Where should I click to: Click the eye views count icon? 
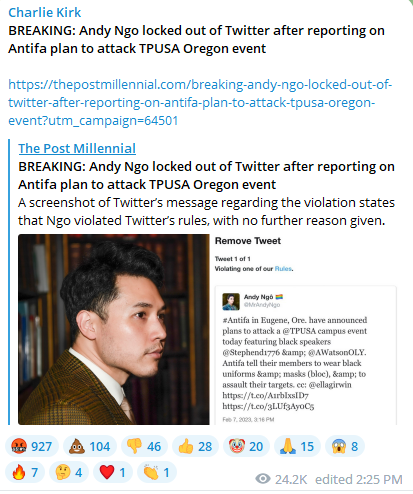tap(263, 479)
